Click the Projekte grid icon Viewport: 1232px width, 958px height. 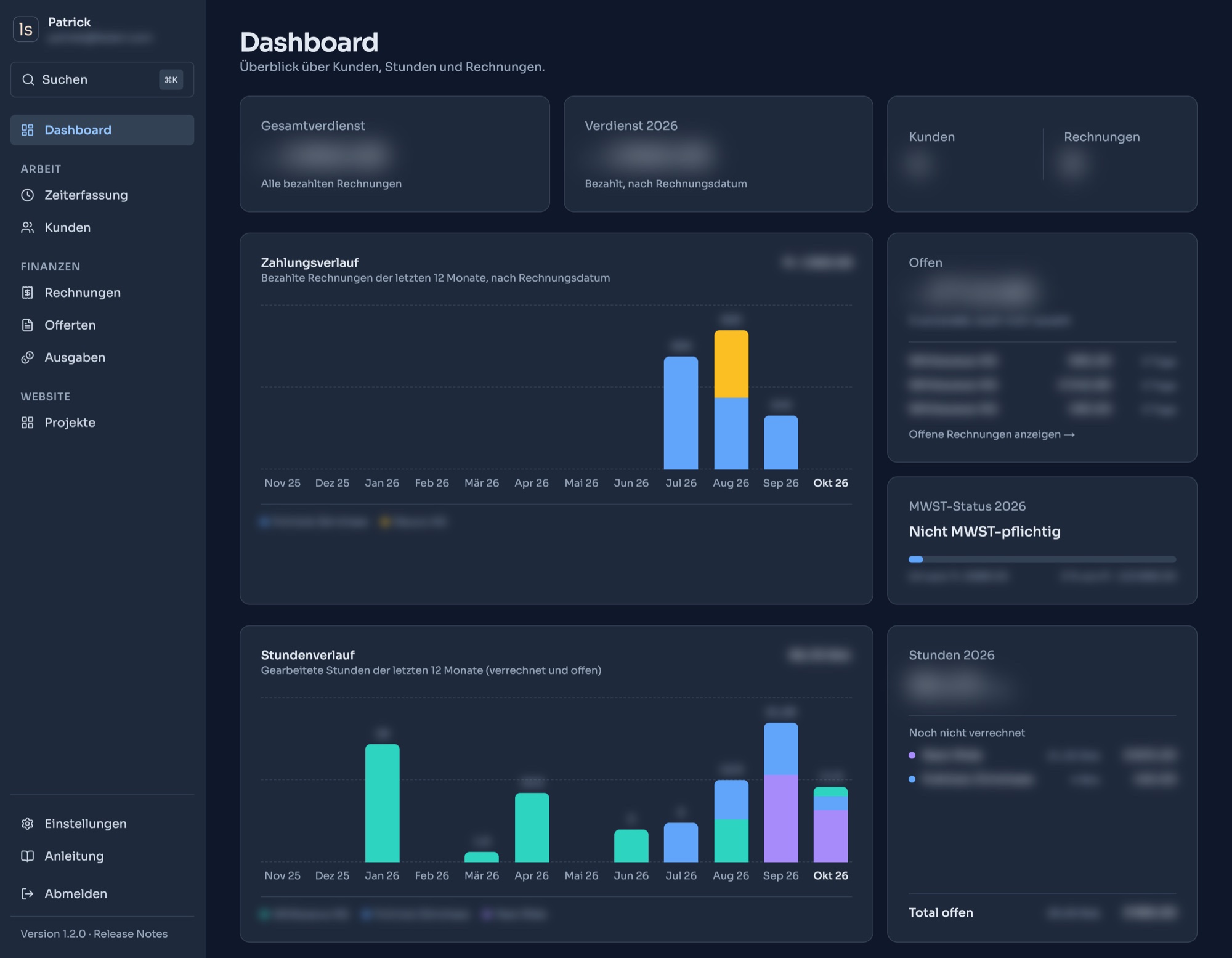click(x=27, y=423)
